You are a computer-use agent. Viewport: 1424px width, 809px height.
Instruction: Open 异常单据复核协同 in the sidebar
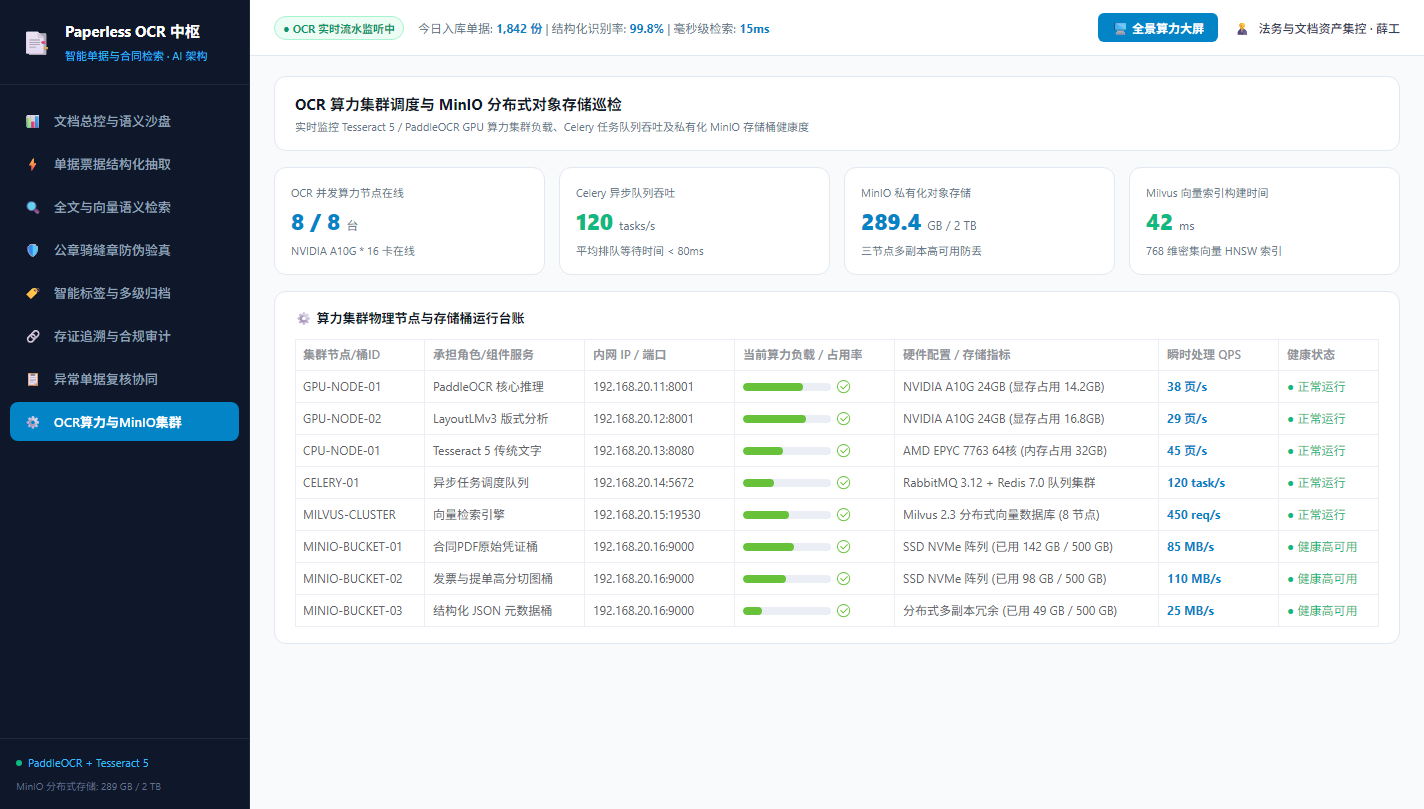coord(124,379)
